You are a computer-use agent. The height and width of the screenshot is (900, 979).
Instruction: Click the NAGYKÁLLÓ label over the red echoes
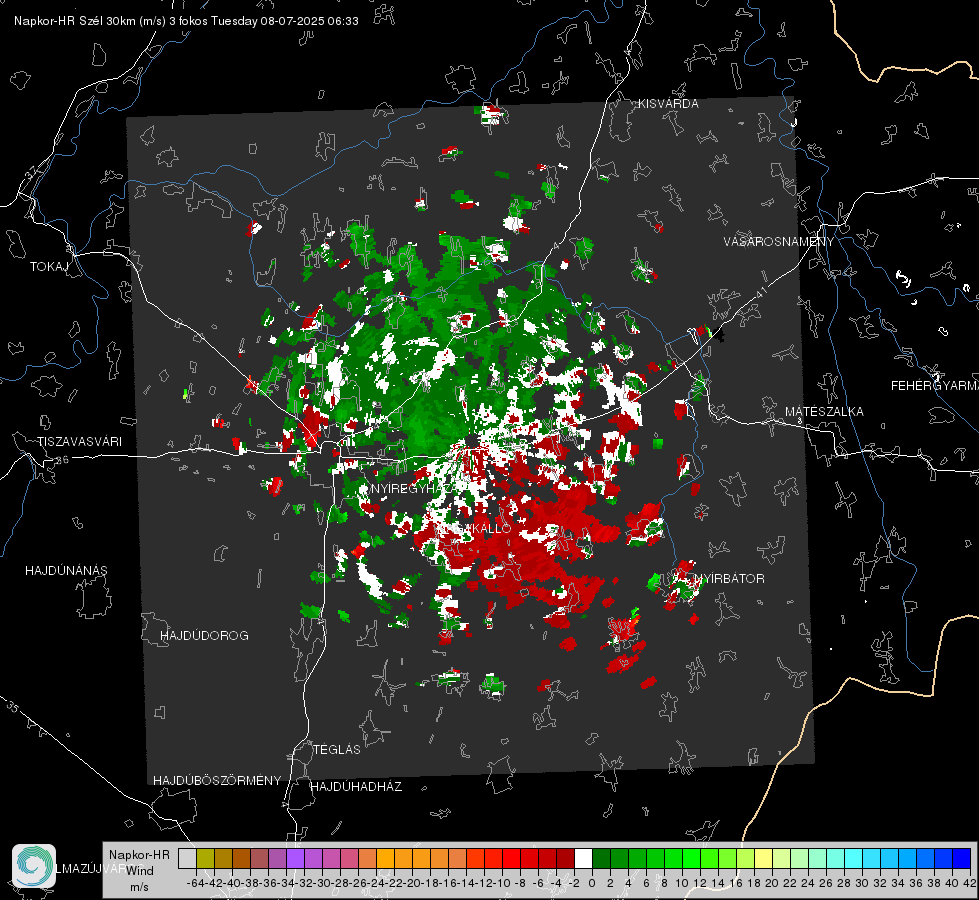tap(475, 529)
